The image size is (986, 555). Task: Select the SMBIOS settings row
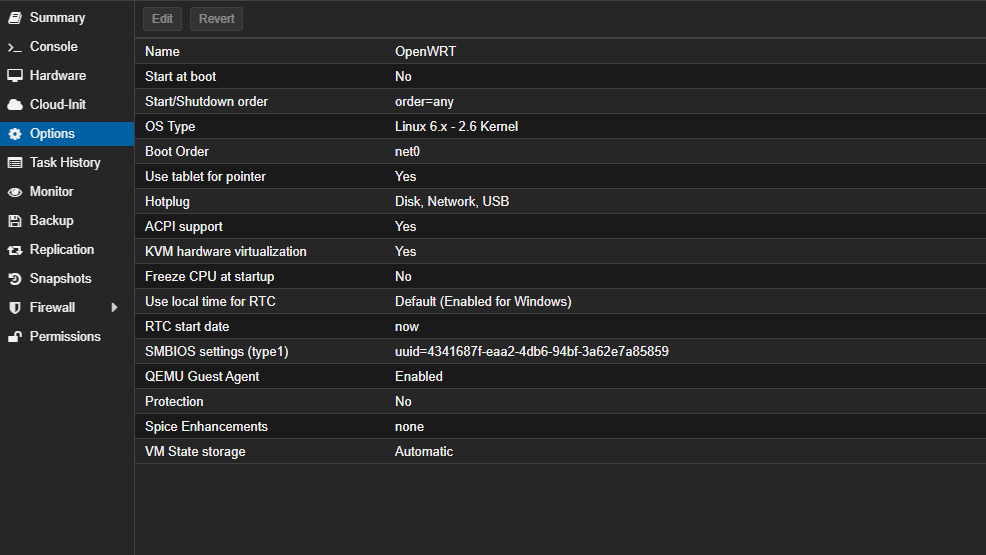tap(560, 352)
